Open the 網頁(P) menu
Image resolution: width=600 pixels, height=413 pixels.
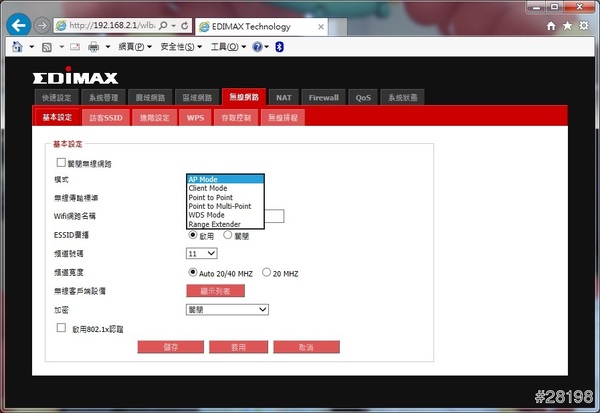[x=135, y=47]
